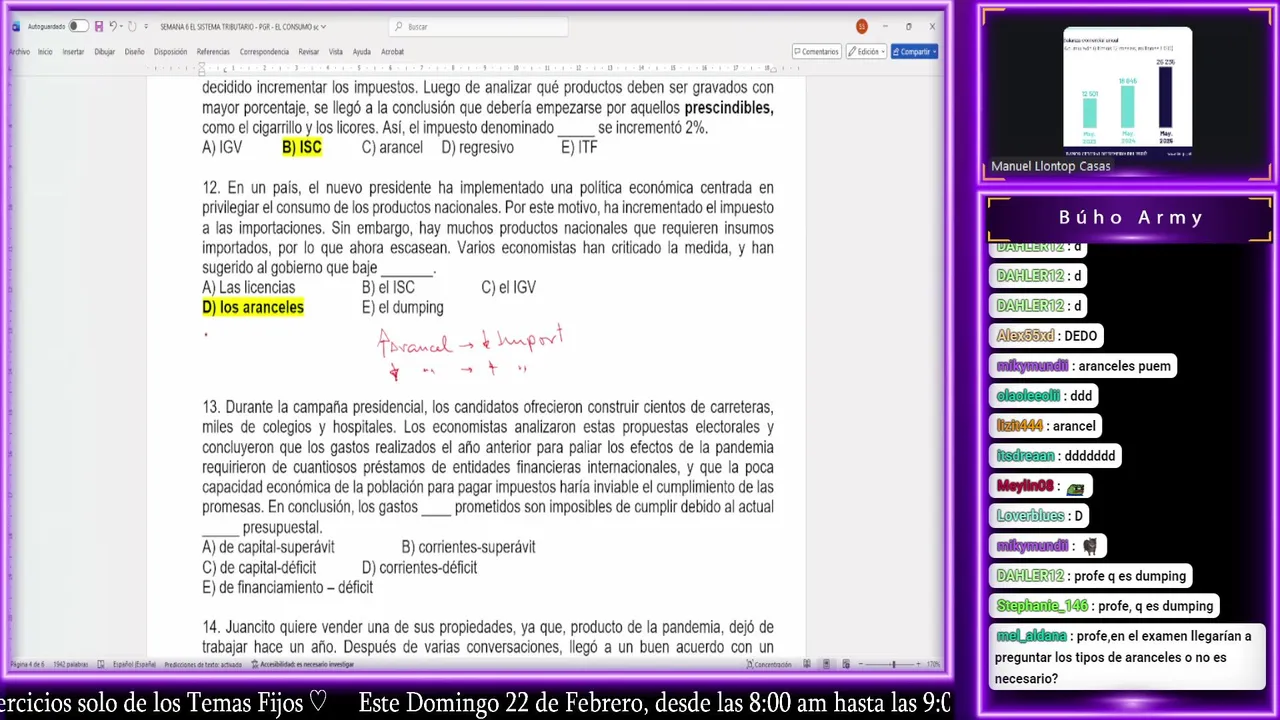Open the Correspondencia tab
The width and height of the screenshot is (1280, 720).
point(264,51)
